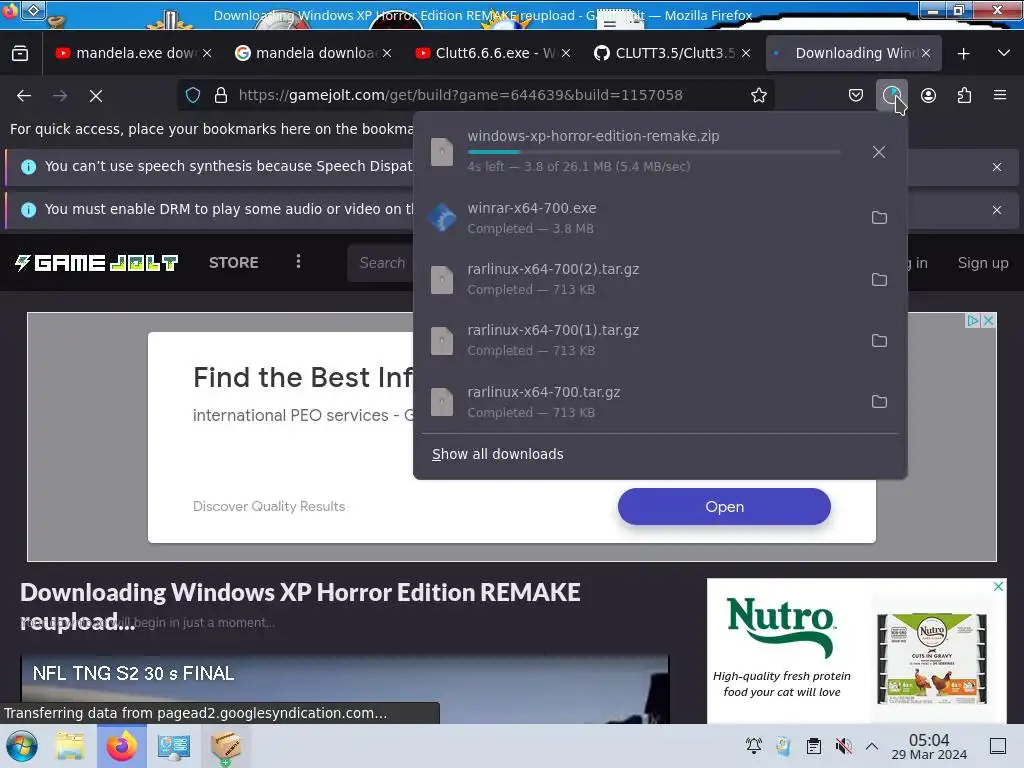Close the Clutt6.6.6.exe tab
Image resolution: width=1024 pixels, height=768 pixels.
pos(566,54)
